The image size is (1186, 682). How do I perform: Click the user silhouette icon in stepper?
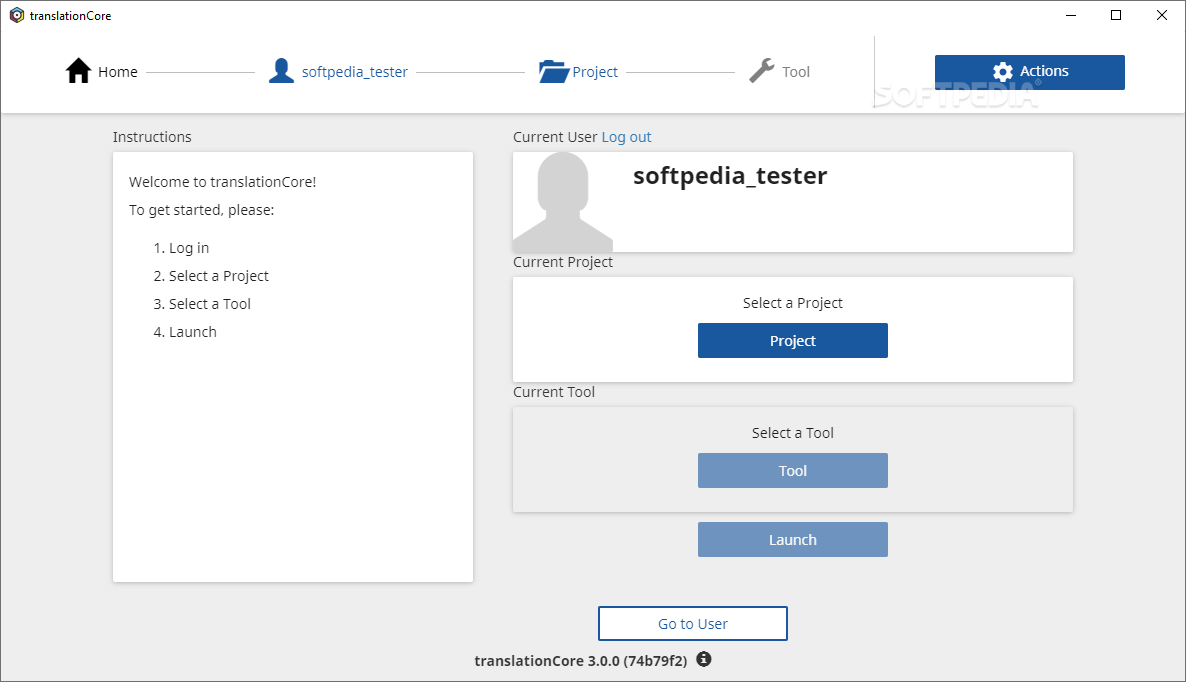tap(281, 71)
